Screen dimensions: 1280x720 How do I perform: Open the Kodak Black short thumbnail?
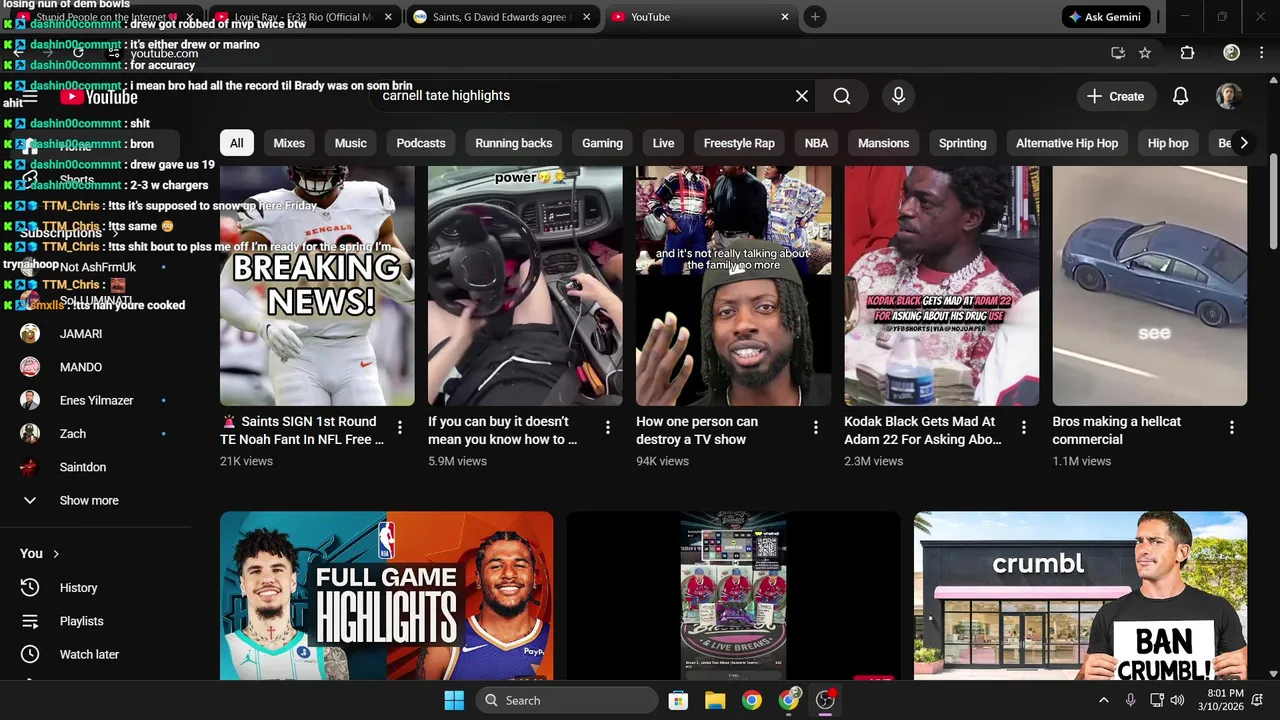tap(942, 286)
